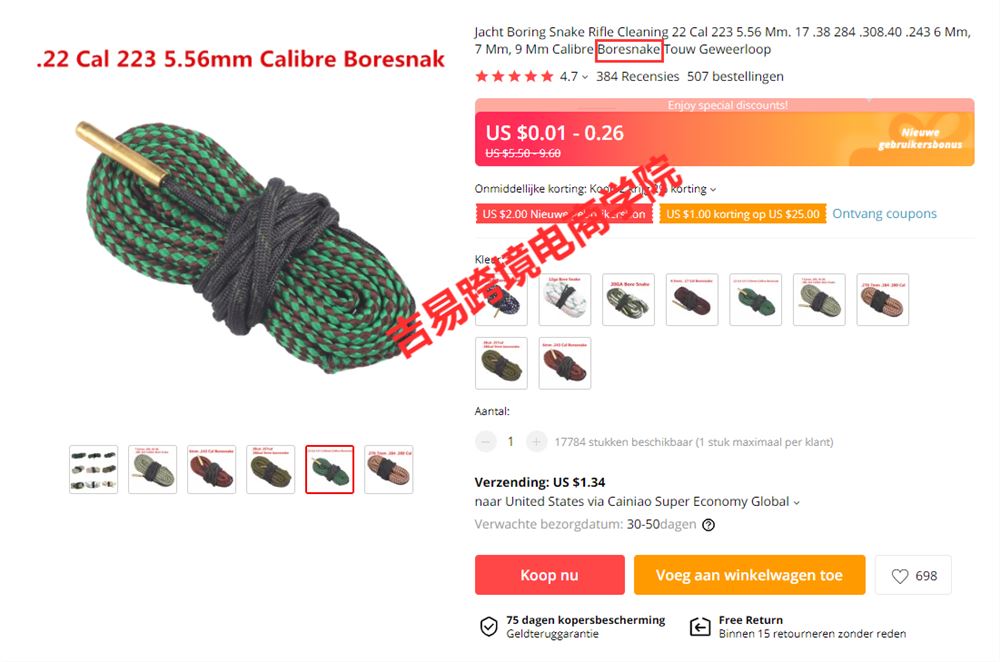This screenshot has width=1000, height=662.
Task: Click the question mark next to delivery date
Action: [x=709, y=525]
